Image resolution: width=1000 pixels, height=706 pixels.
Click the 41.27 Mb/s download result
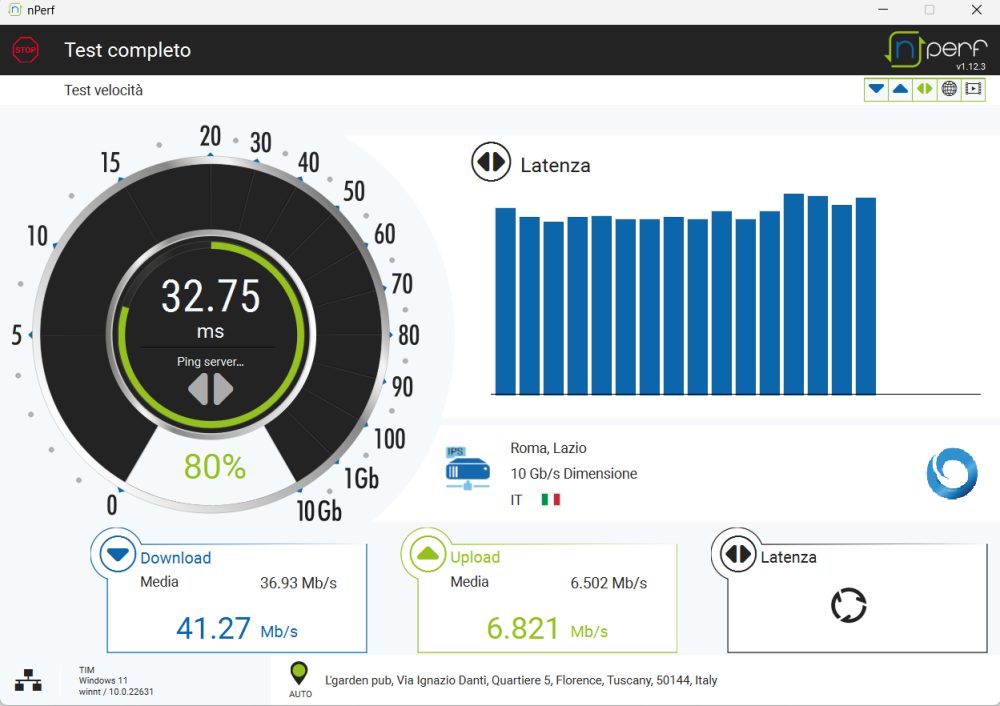pos(237,628)
